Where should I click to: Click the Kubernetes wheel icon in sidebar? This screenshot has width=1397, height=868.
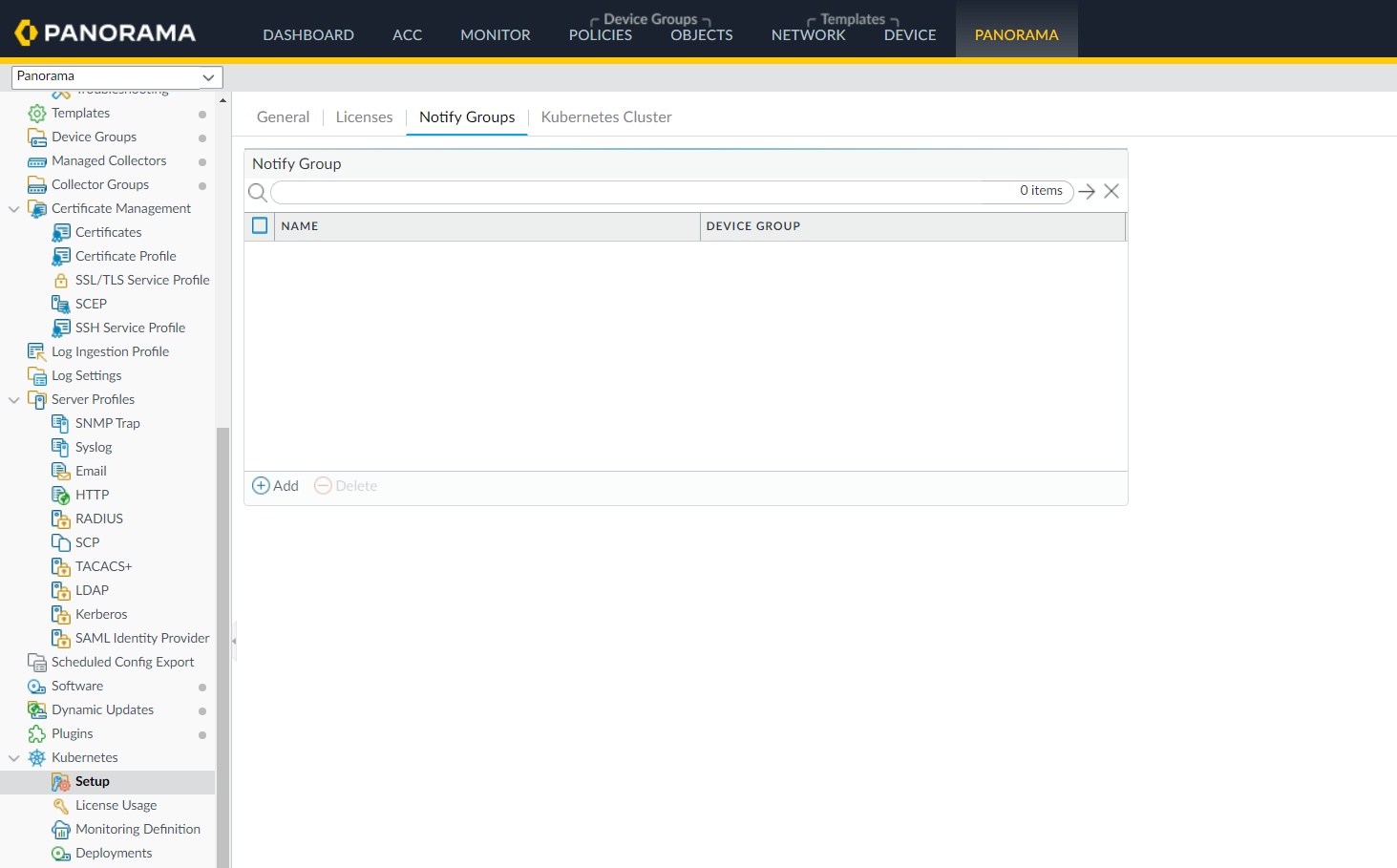coord(37,758)
